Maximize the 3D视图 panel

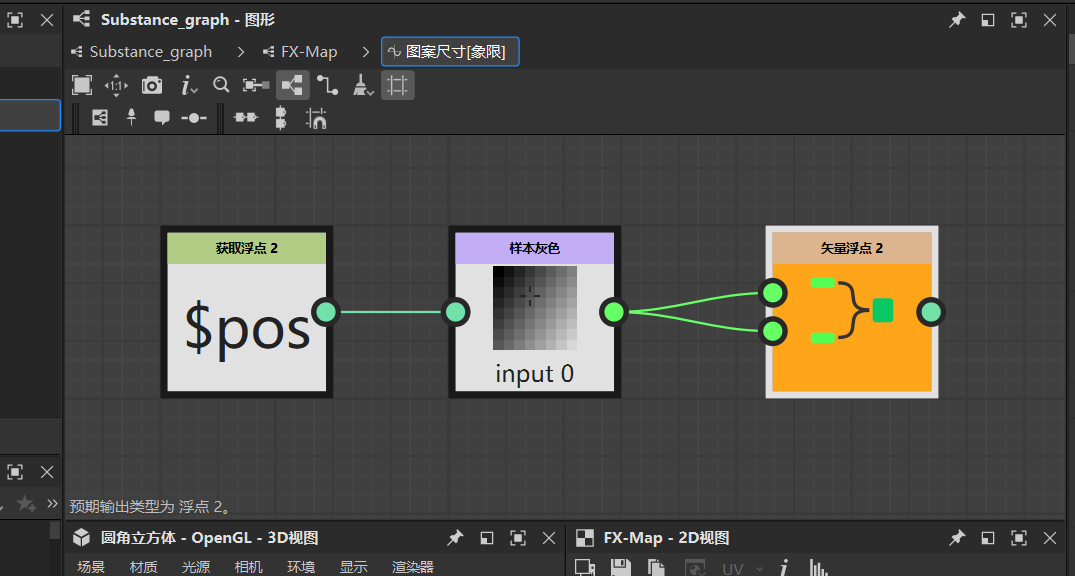pyautogui.click(x=518, y=538)
